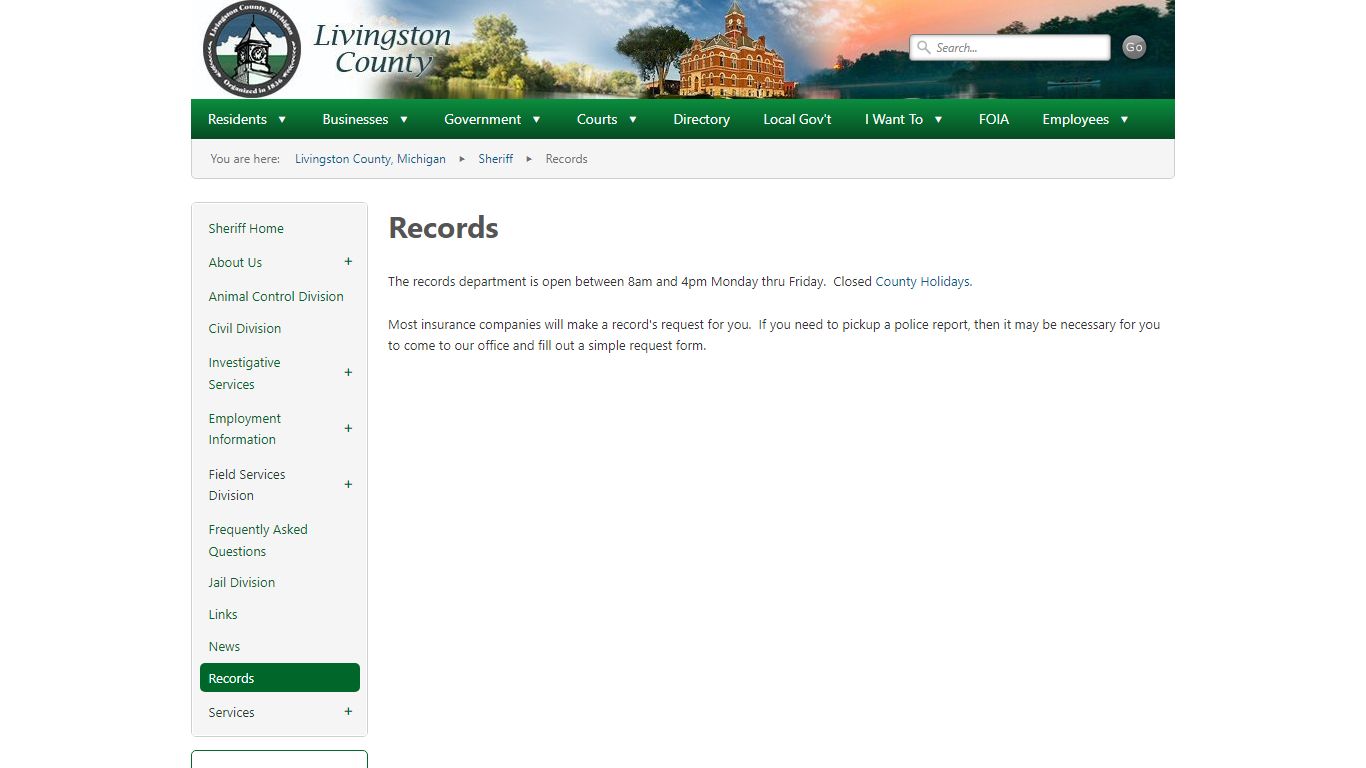
Task: Click the Livingston County title text
Action: (x=382, y=49)
